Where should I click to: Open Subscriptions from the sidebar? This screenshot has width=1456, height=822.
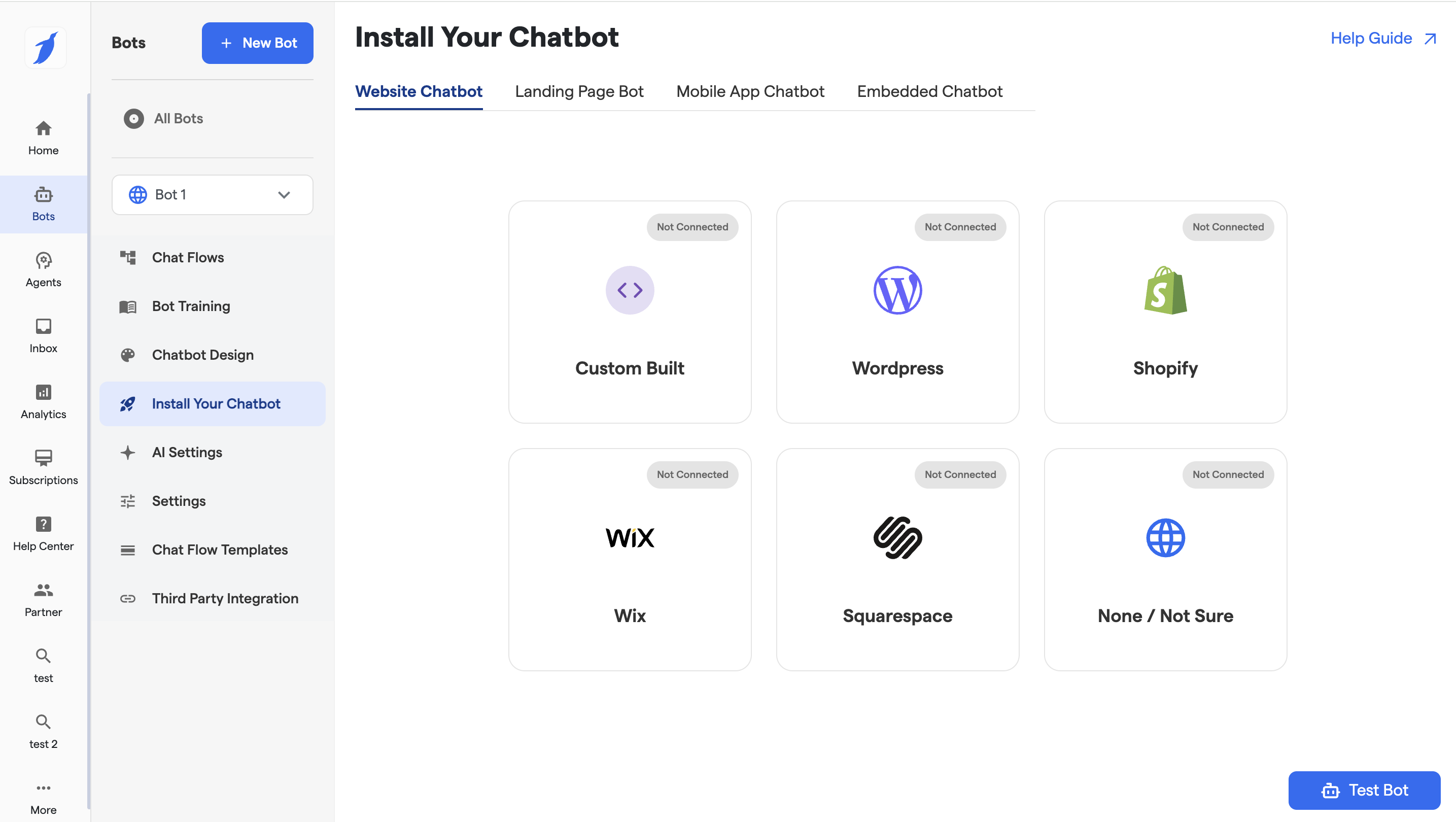pos(43,467)
